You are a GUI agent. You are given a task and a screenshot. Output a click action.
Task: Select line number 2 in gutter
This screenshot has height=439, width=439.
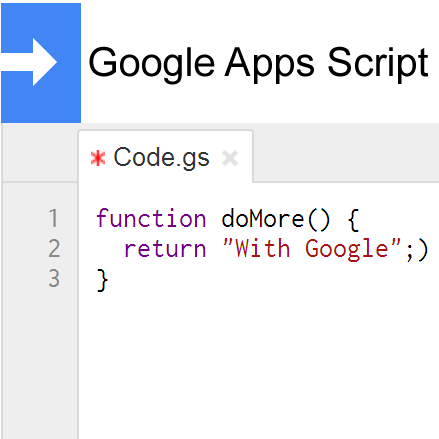click(x=54, y=248)
